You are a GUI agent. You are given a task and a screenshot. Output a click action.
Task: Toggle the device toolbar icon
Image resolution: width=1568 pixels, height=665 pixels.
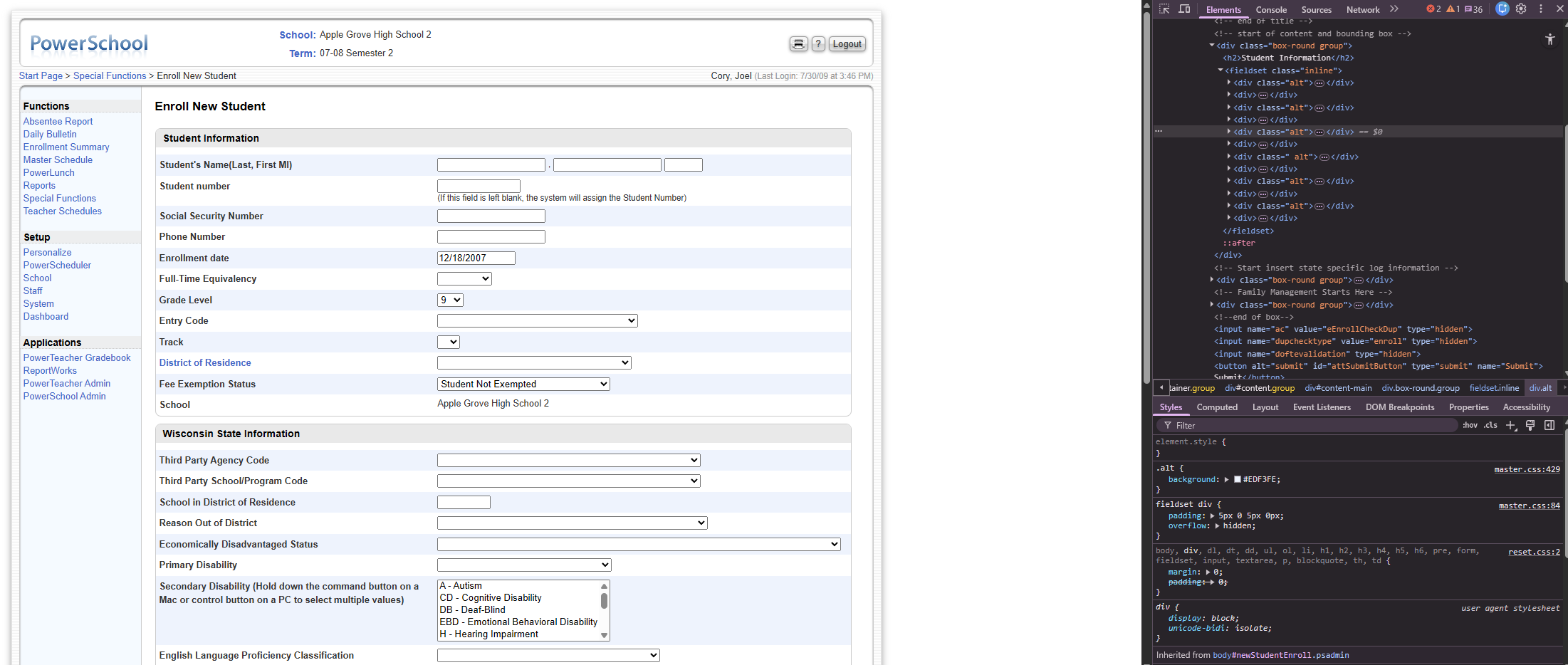1184,9
